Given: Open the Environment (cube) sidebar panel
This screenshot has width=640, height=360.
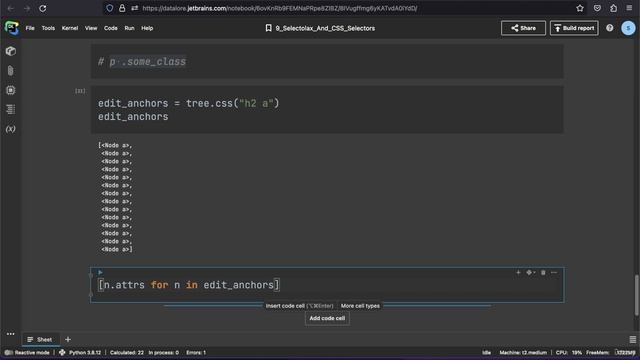Looking at the screenshot, I should pyautogui.click(x=11, y=51).
